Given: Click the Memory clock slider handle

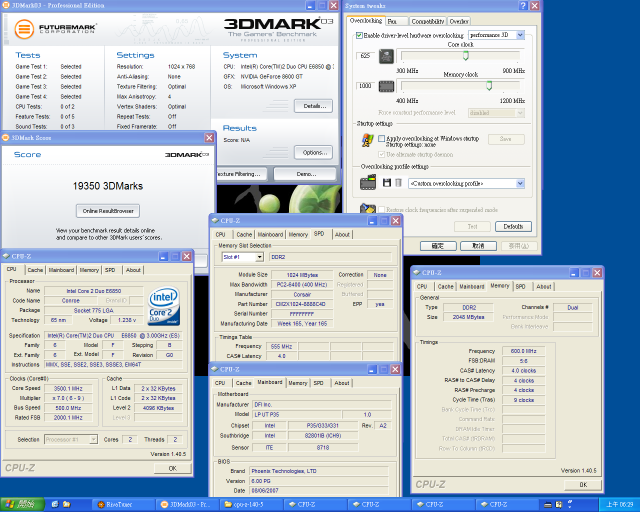Looking at the screenshot, I should [489, 86].
